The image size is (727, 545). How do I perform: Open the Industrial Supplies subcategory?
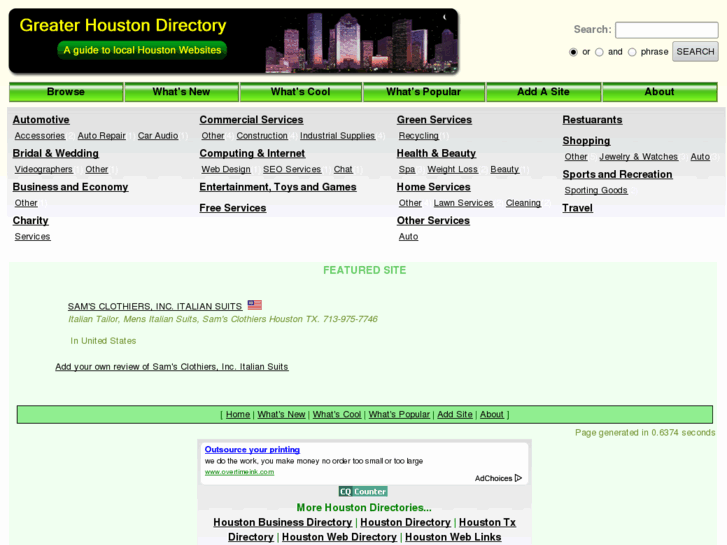[337, 135]
